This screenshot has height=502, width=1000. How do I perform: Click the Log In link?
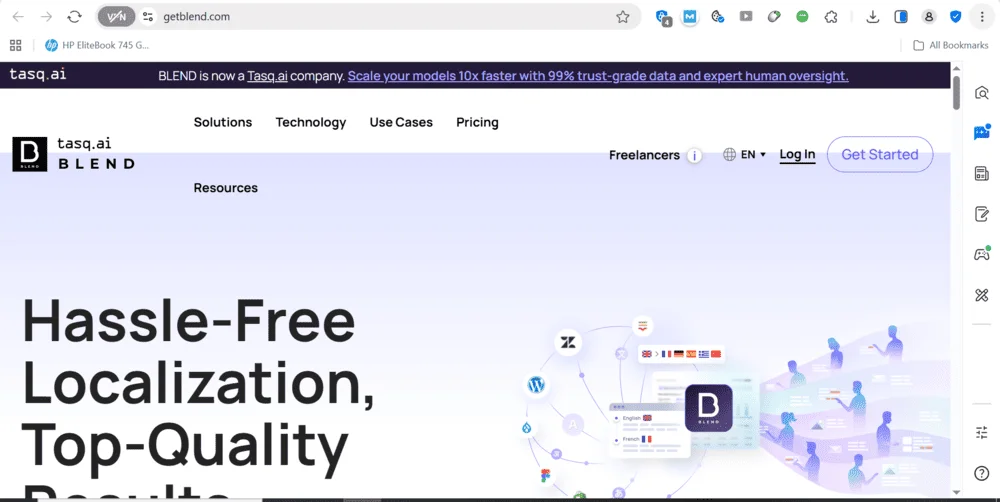pos(797,155)
